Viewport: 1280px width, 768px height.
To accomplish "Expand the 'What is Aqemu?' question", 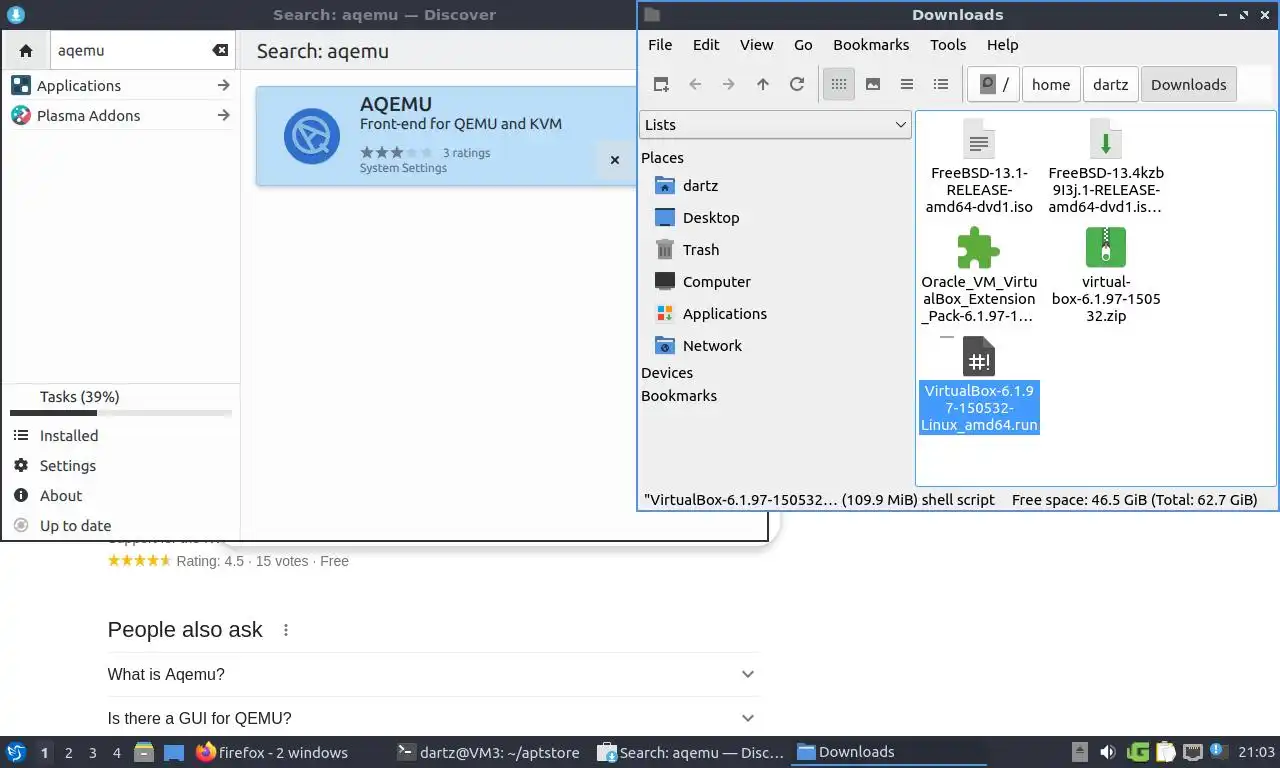I will pyautogui.click(x=433, y=675).
